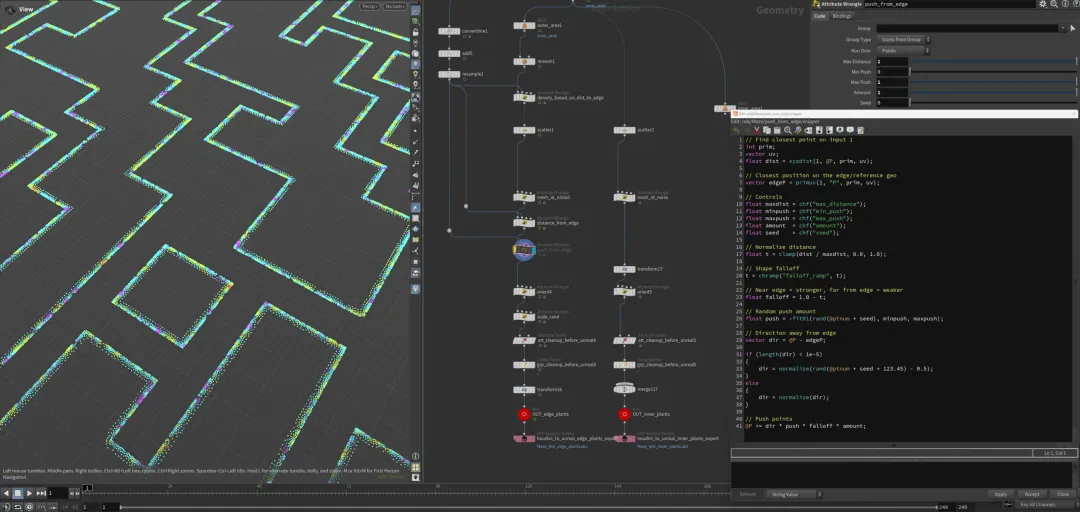The width and height of the screenshot is (1080, 512).
Task: Open find magnifier in snippet editor toolbar
Action: coord(787,130)
